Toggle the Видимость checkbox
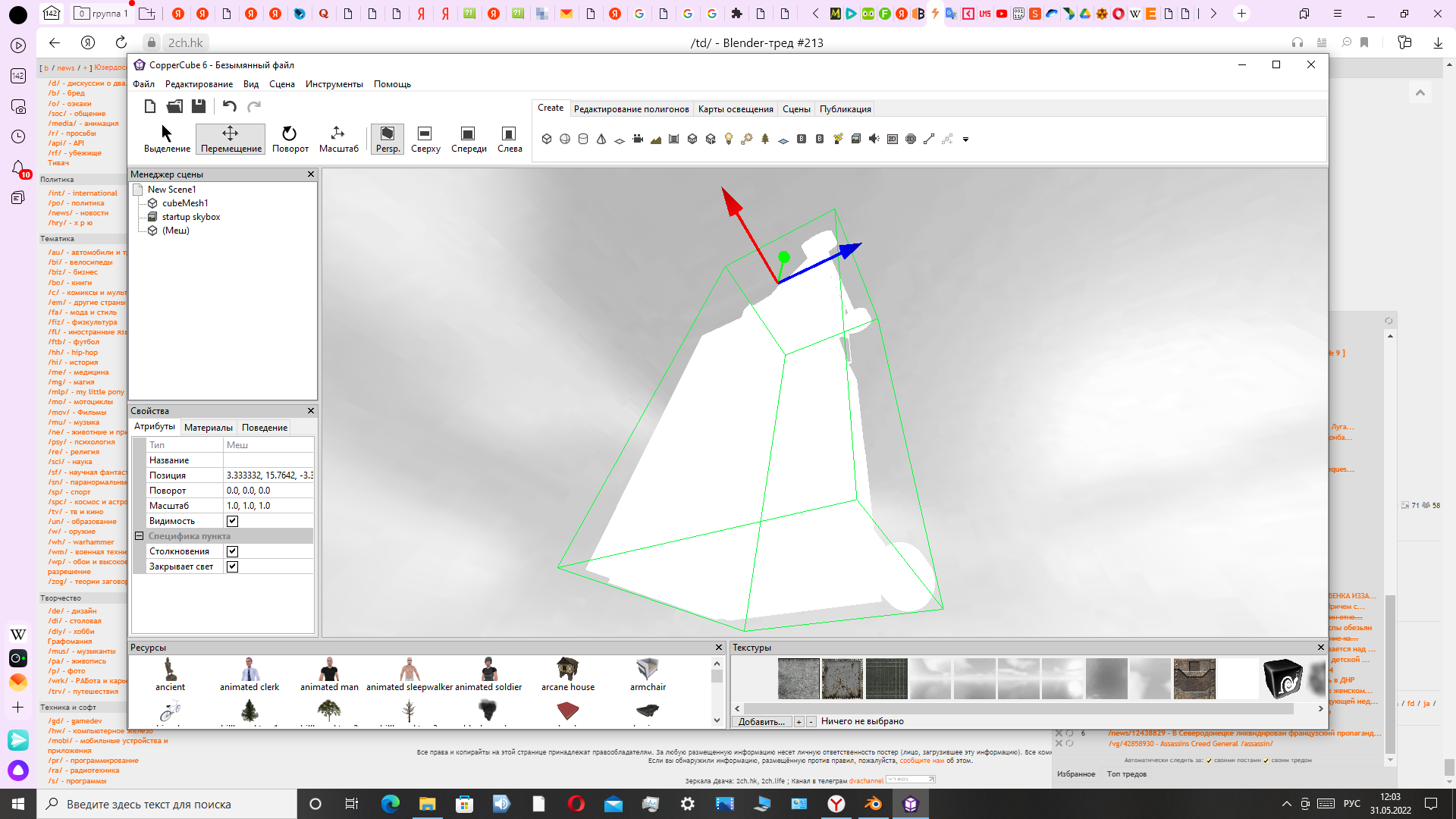This screenshot has width=1456, height=819. 232,521
